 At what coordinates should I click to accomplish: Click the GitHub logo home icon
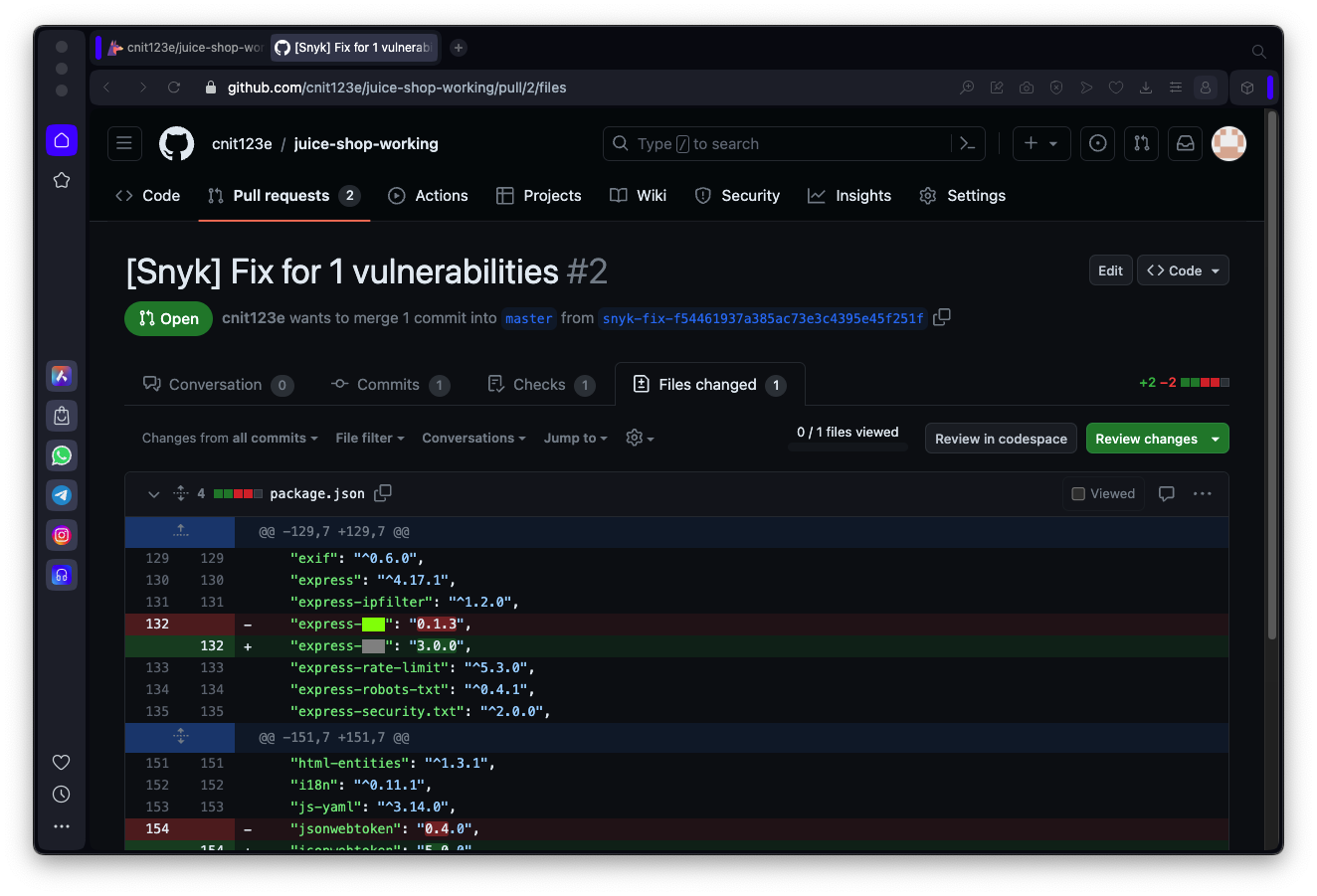point(176,143)
